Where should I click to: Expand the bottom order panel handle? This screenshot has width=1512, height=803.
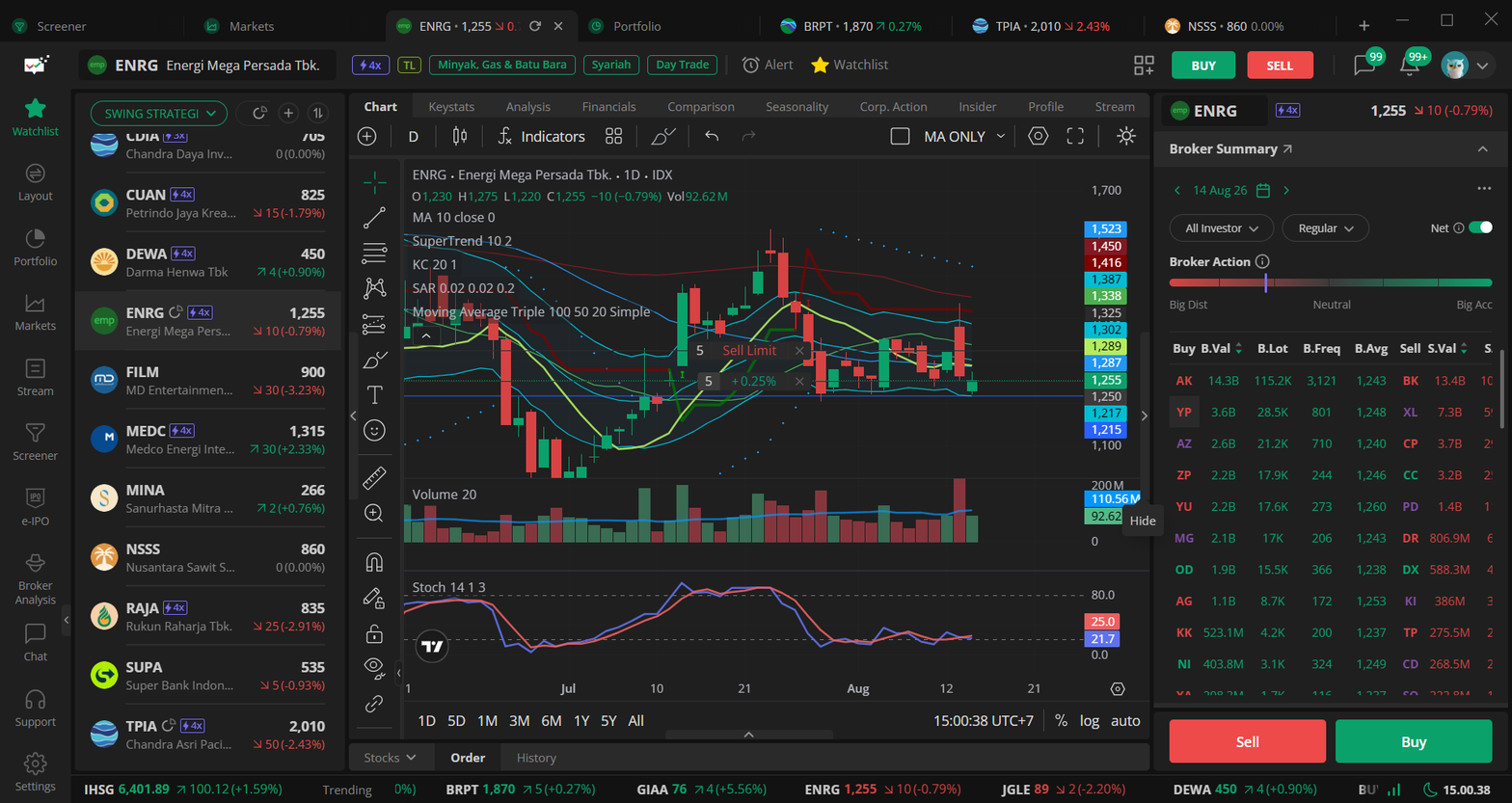[x=748, y=735]
